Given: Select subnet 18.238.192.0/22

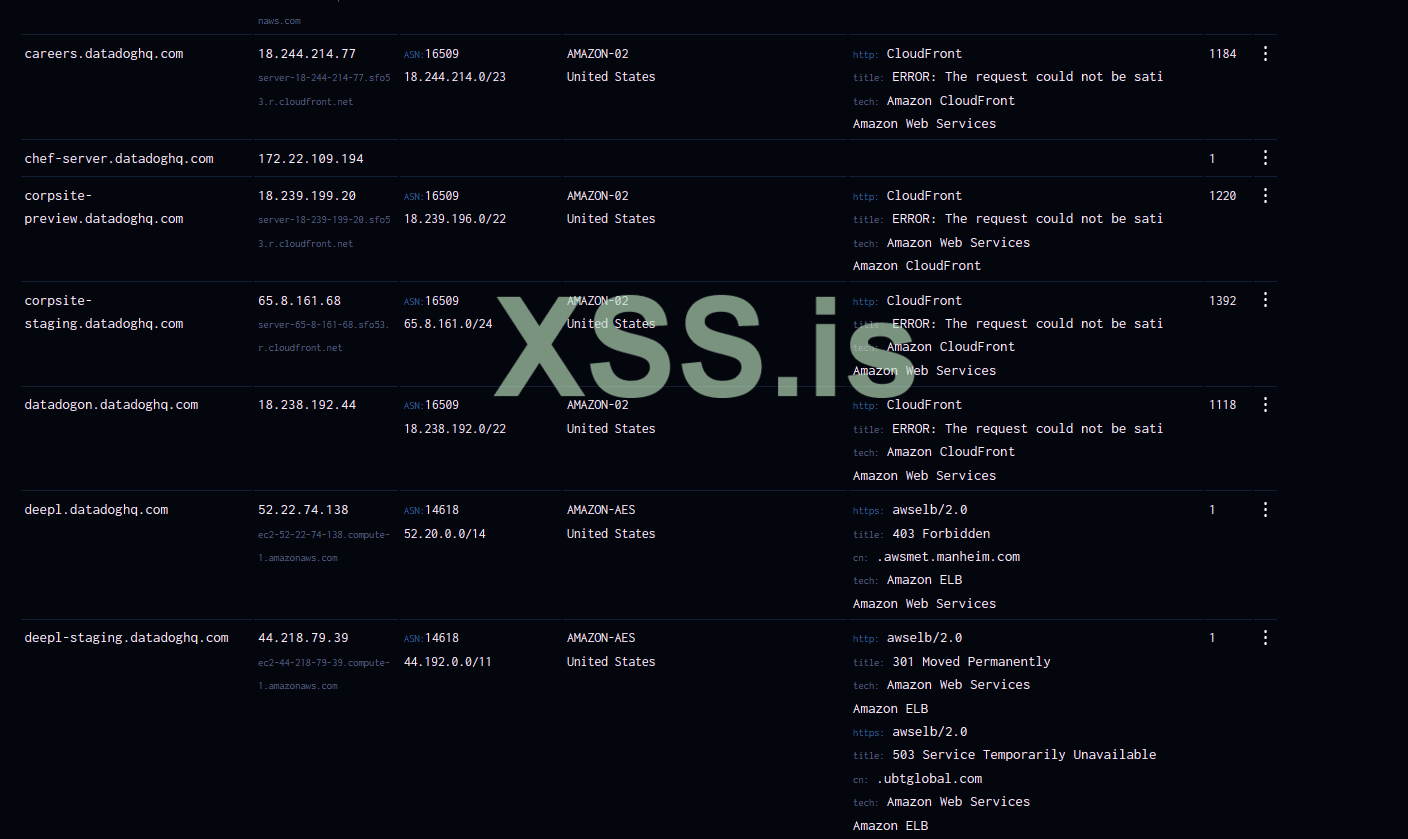Looking at the screenshot, I should (455, 429).
